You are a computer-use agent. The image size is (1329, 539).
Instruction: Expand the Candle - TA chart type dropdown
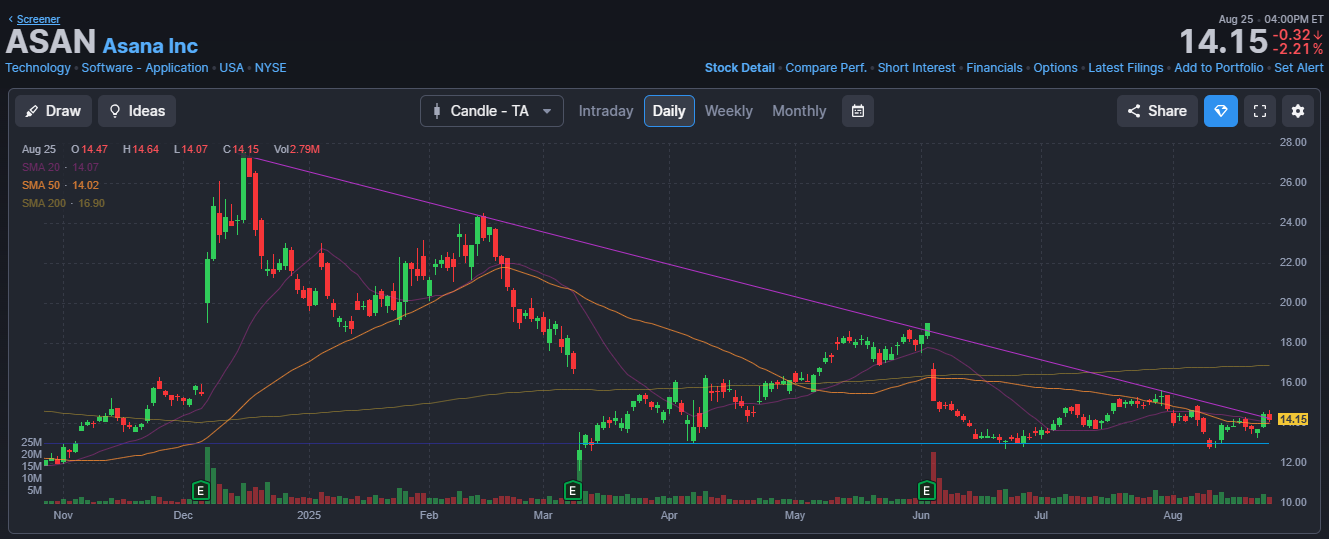pyautogui.click(x=491, y=111)
